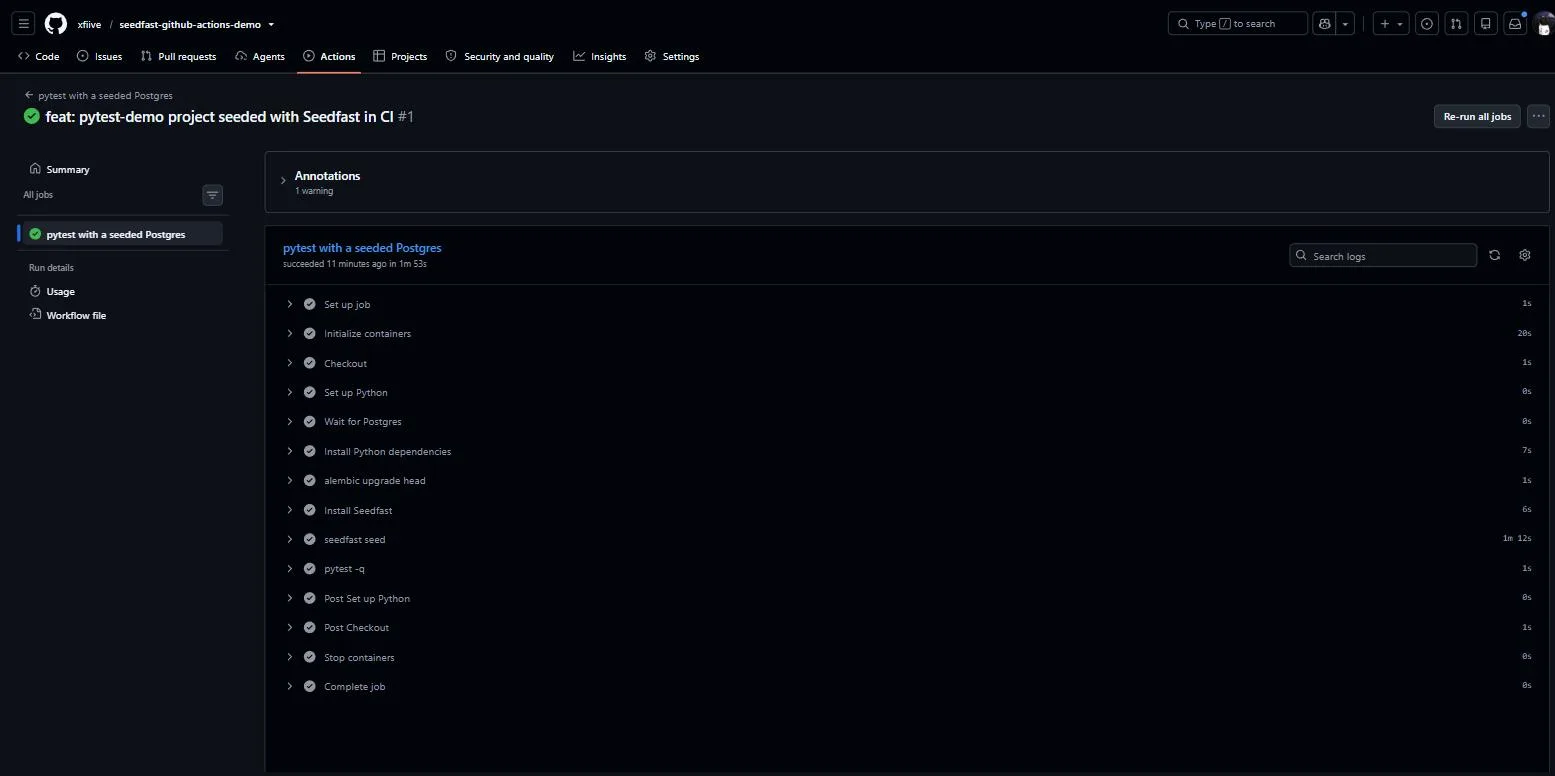Expand the Checkout step chevron

(290, 363)
